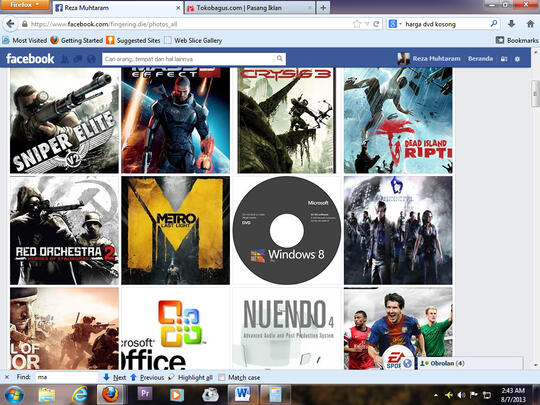Open a new tab with plus button

tap(323, 8)
